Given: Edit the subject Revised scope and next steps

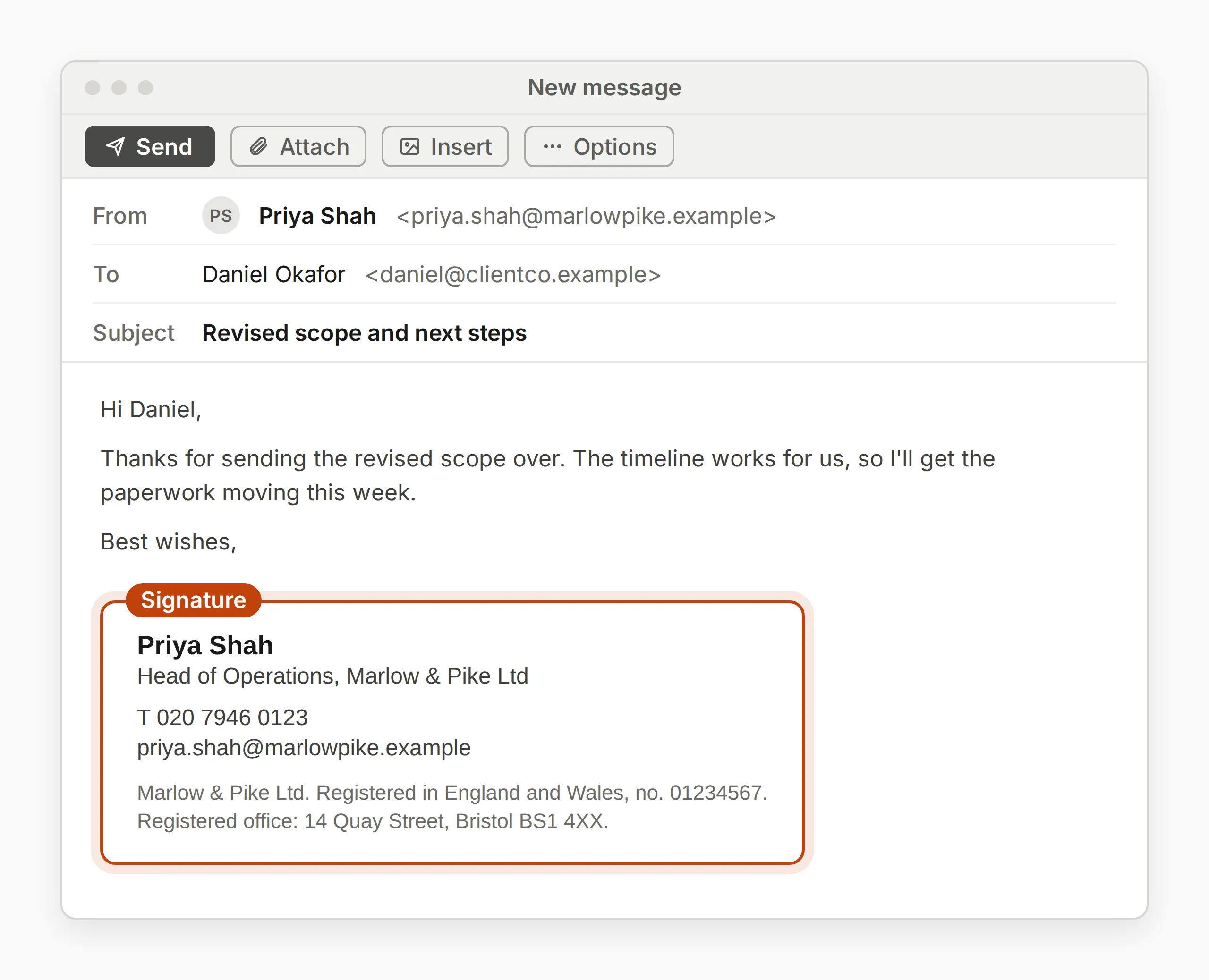Looking at the screenshot, I should (364, 333).
